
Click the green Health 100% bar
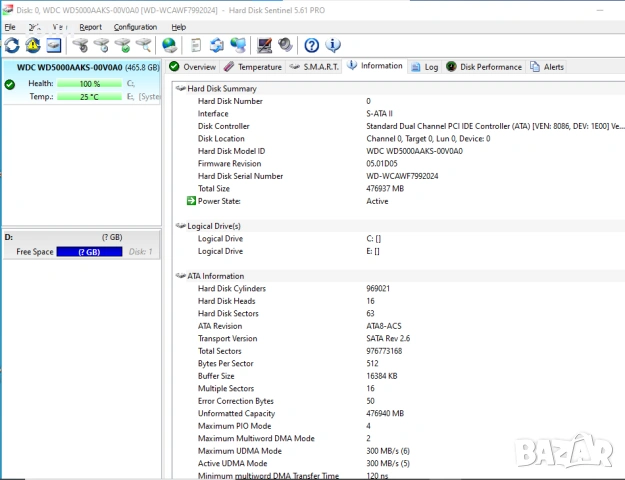tap(90, 84)
